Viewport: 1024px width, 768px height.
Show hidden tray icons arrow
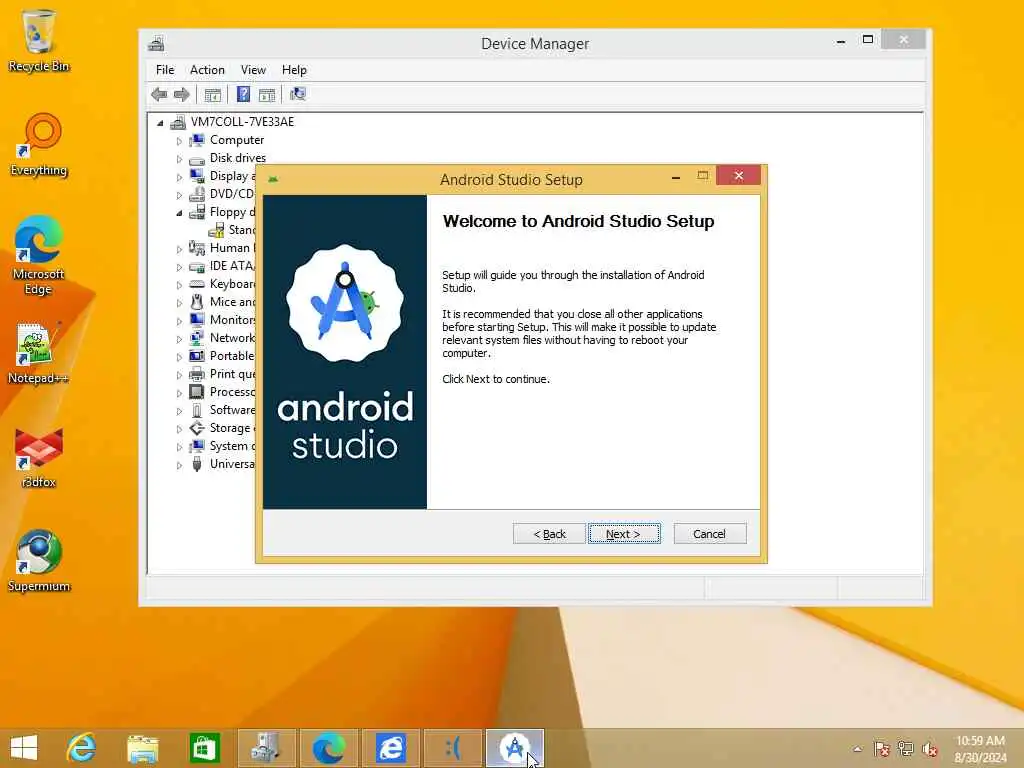[857, 749]
